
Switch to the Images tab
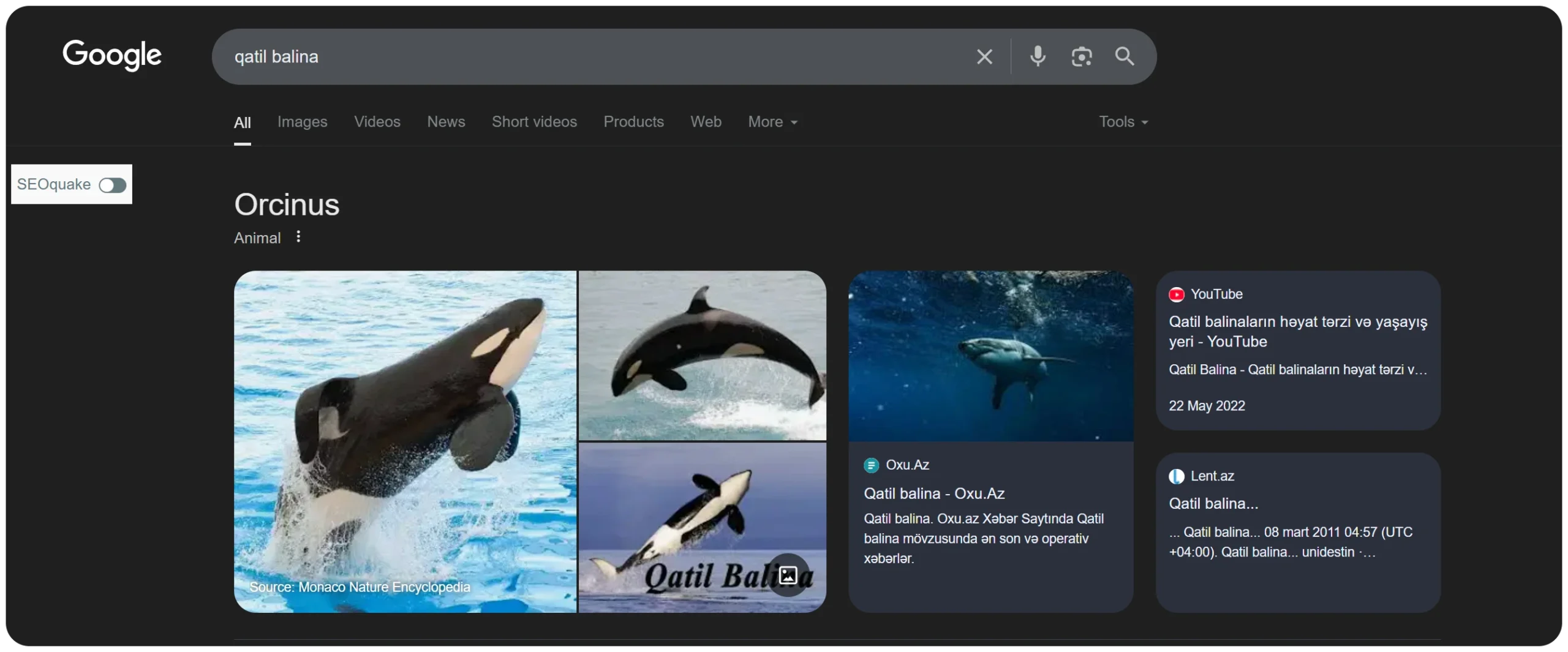302,122
